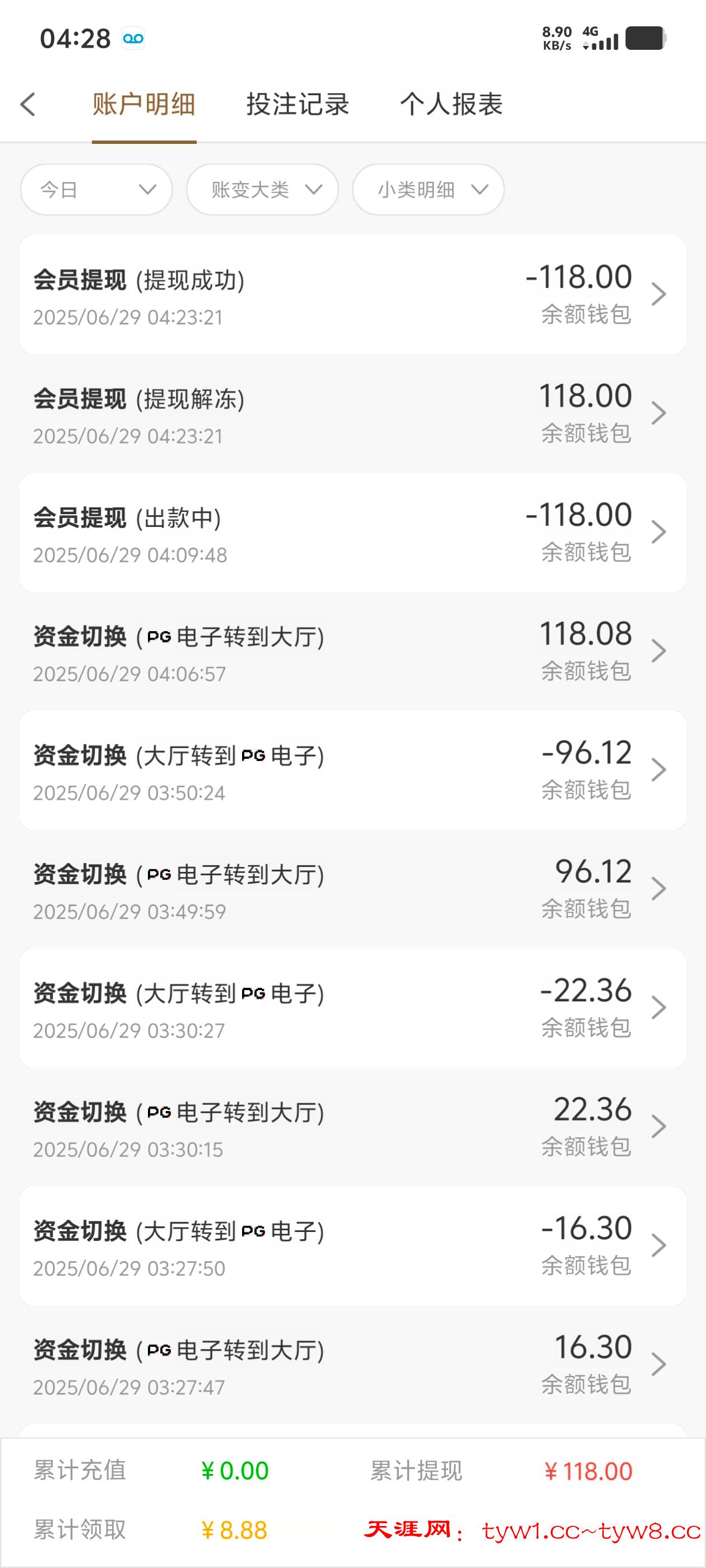Select the 账户明细 tab

tap(144, 104)
